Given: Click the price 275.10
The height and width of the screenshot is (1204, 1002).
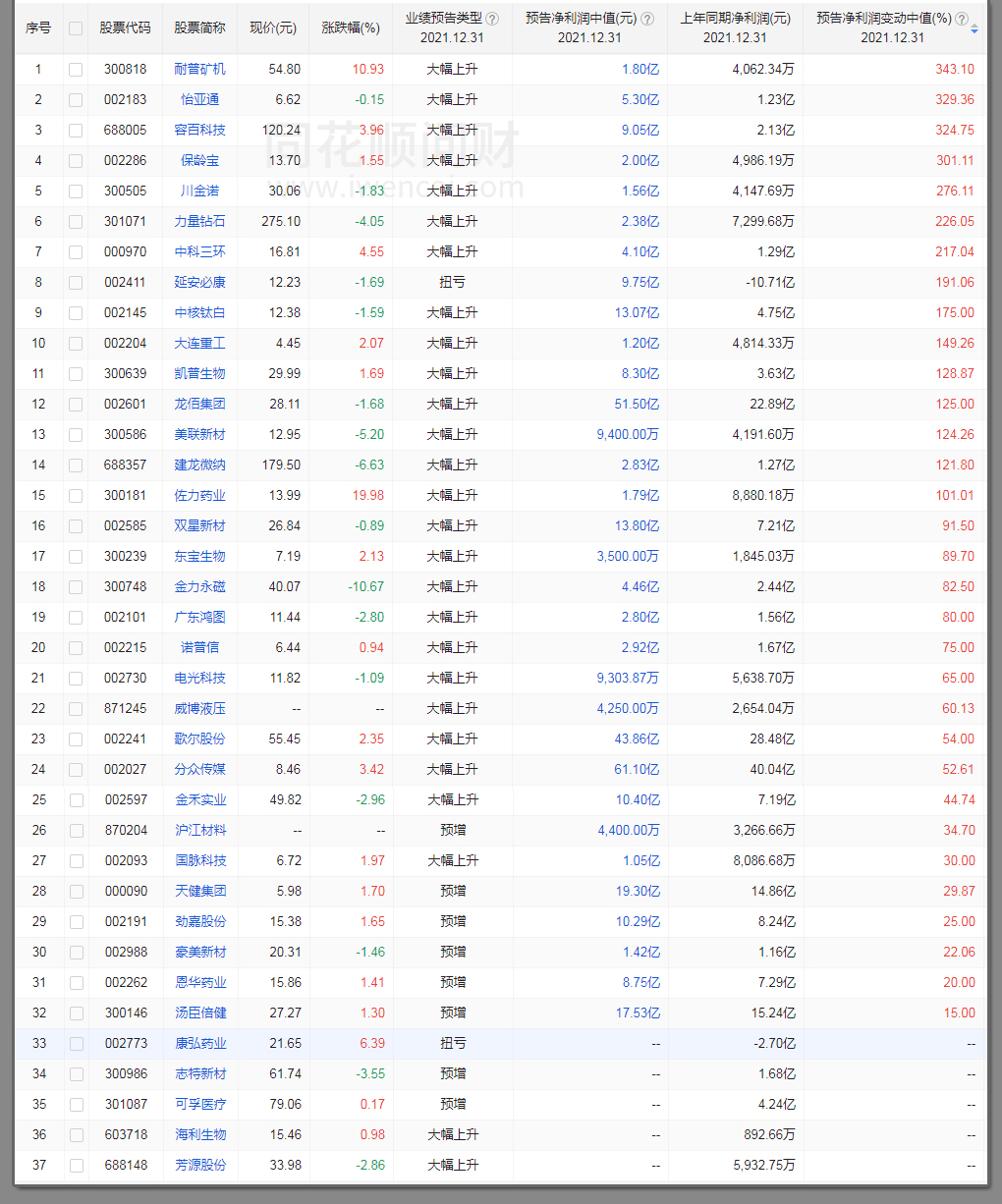Looking at the screenshot, I should click(281, 221).
